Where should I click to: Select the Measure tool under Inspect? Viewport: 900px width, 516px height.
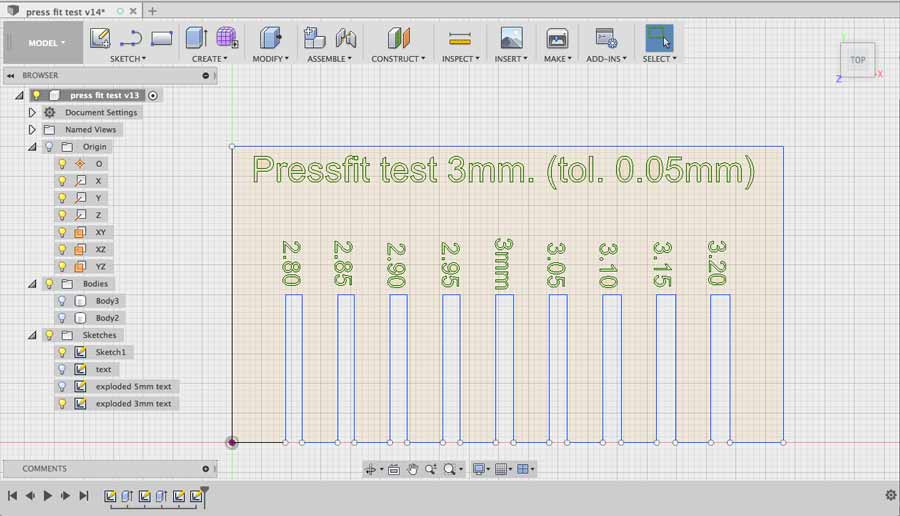(459, 38)
